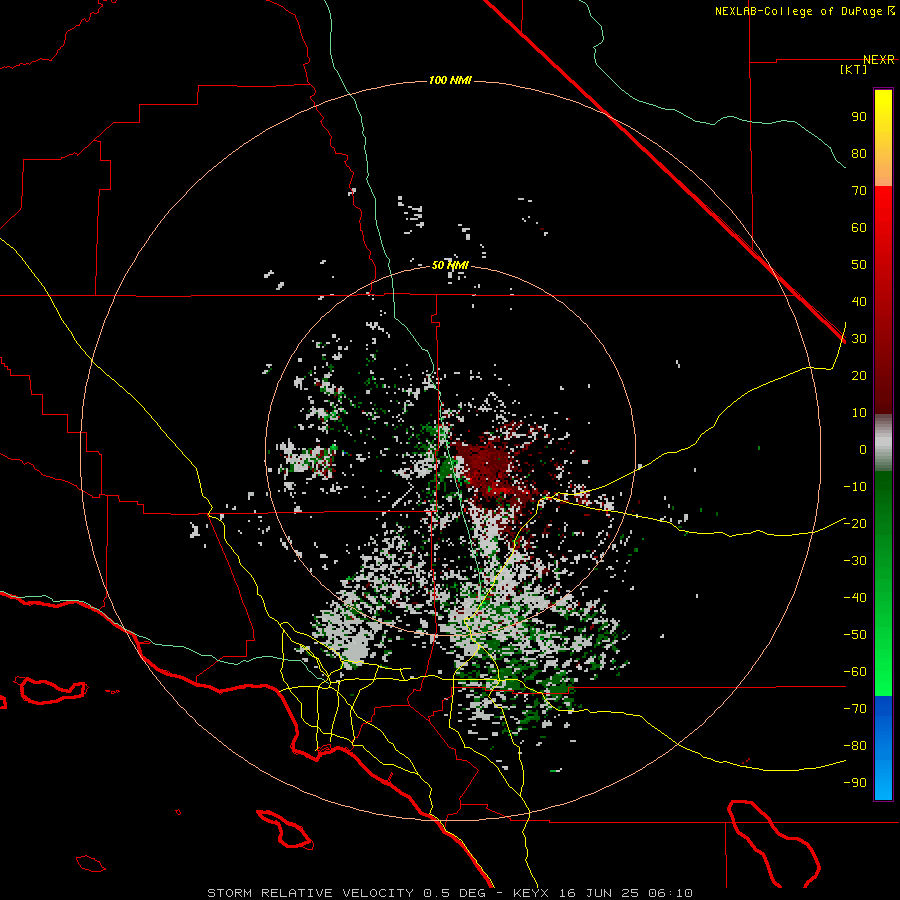Viewport: 900px width, 900px height.
Task: Click the positive 90 legend value
Action: pos(859,117)
